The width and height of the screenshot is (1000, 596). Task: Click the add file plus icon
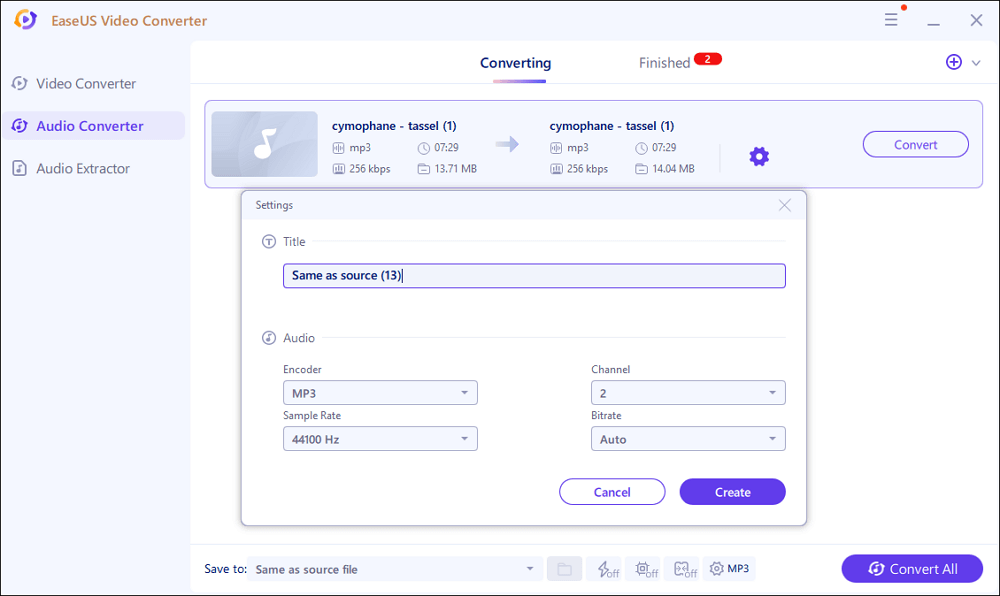coord(953,62)
